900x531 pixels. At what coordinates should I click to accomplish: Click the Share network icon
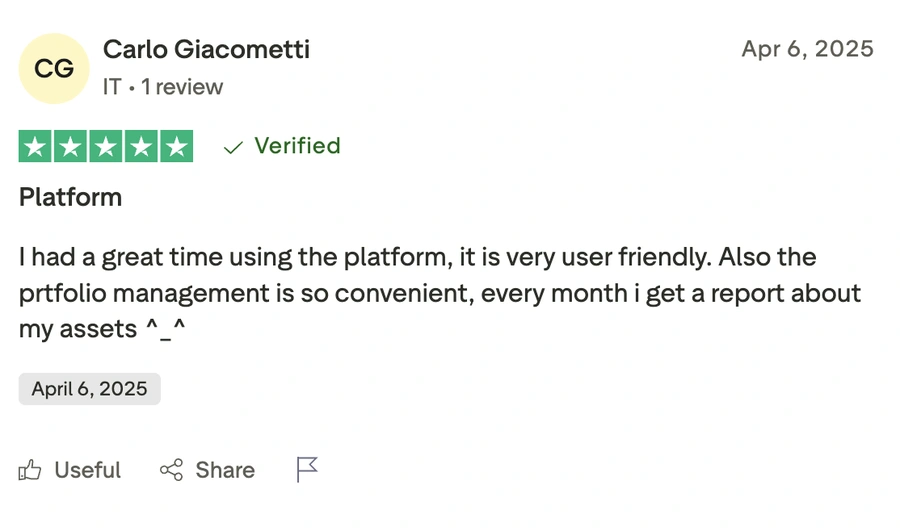[171, 470]
